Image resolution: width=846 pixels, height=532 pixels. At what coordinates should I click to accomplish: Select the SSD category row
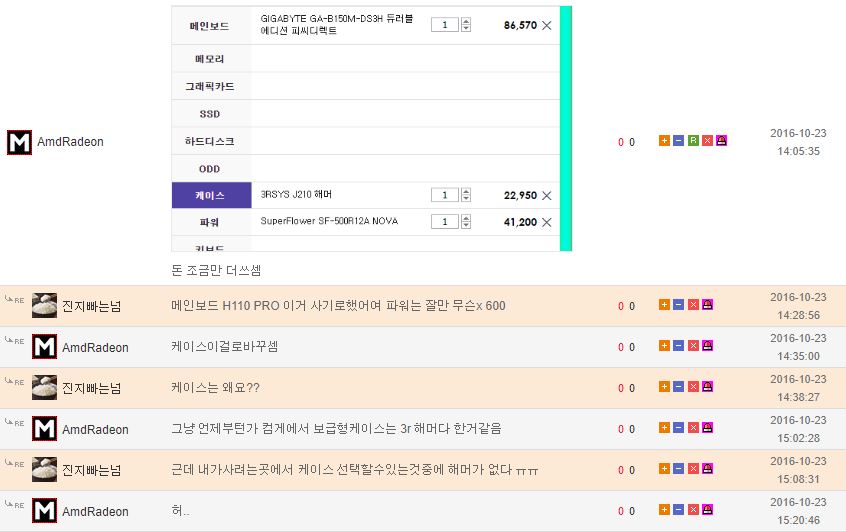(x=212, y=113)
